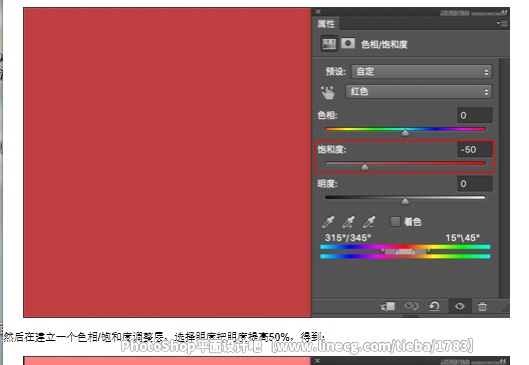Reset adjustment to defaults
This screenshot has height=365, width=529.
point(434,306)
